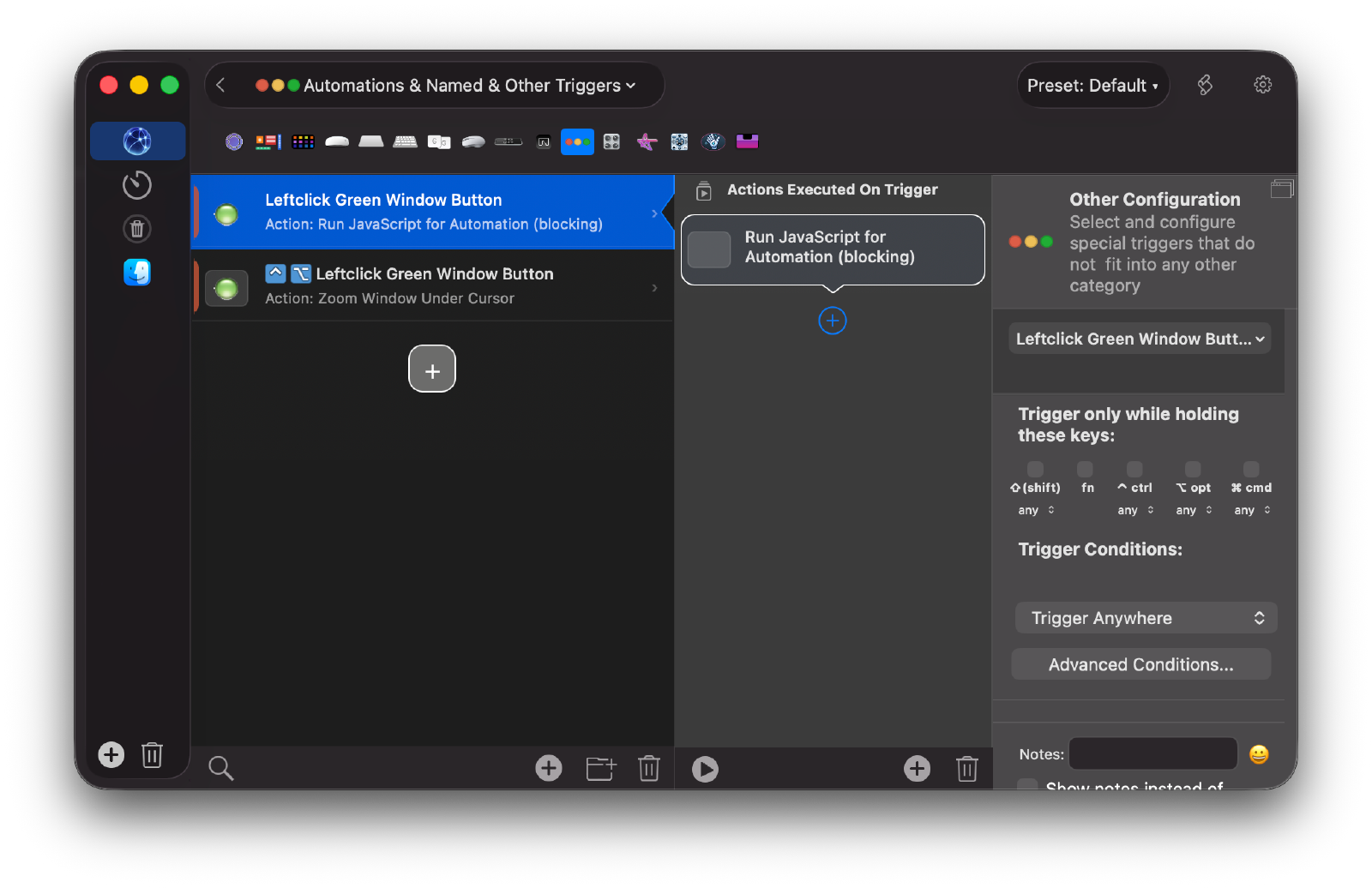Open the Key Sequences trigger section
This screenshot has width=1372, height=888.
(x=439, y=141)
